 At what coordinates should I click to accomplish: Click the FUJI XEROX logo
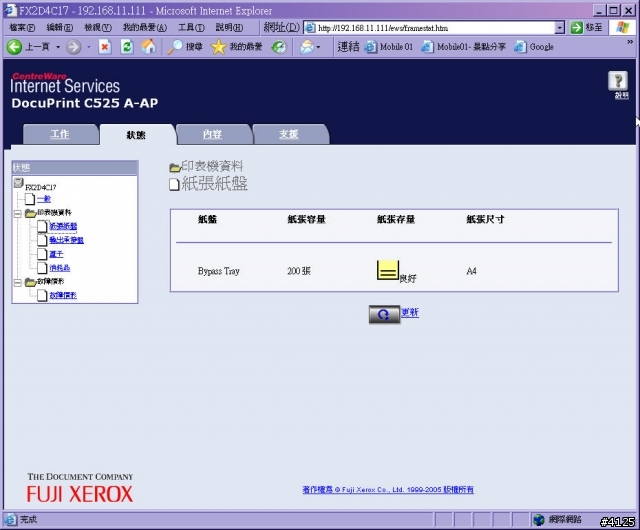pyautogui.click(x=80, y=494)
